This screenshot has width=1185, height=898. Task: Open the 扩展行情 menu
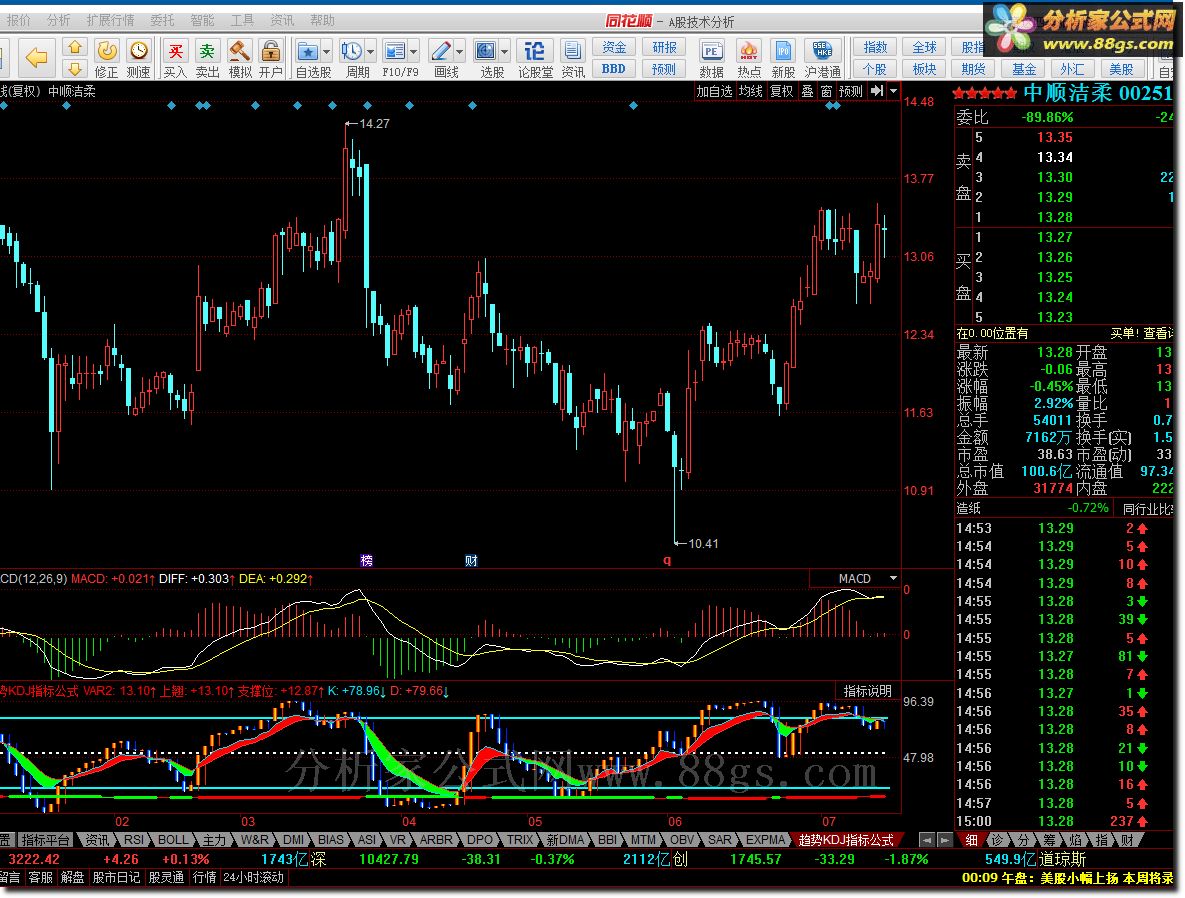tap(110, 20)
